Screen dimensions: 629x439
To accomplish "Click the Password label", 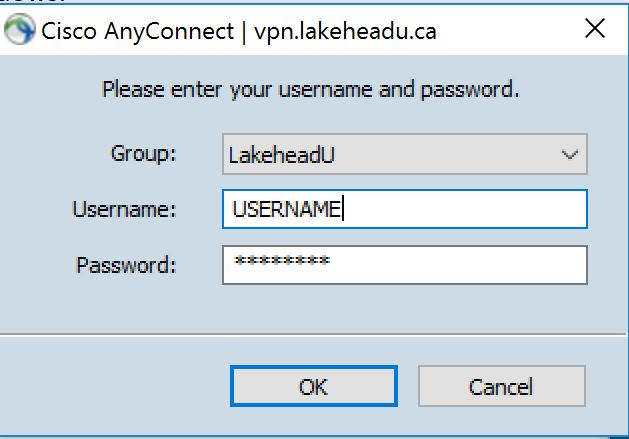I will pos(126,265).
